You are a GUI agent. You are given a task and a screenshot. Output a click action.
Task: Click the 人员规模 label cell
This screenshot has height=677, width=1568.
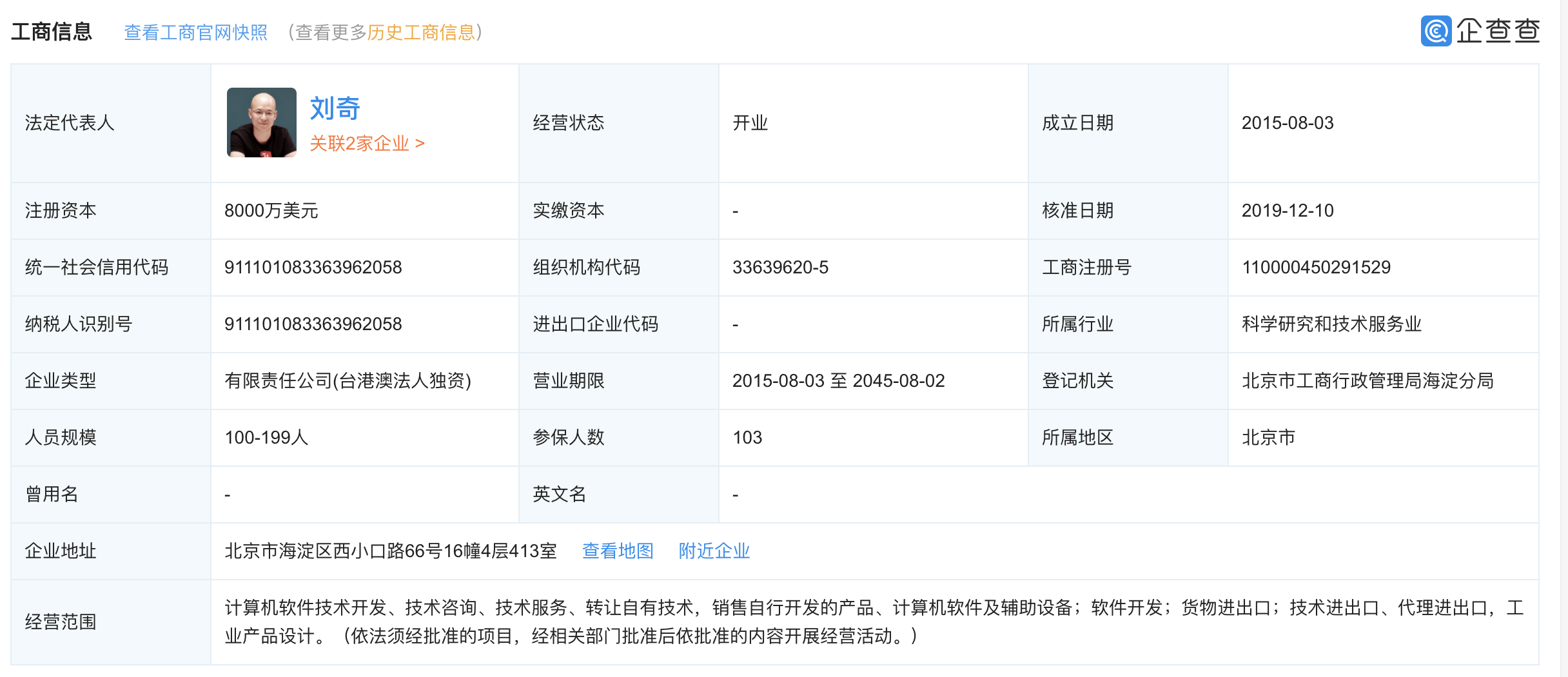pos(111,438)
